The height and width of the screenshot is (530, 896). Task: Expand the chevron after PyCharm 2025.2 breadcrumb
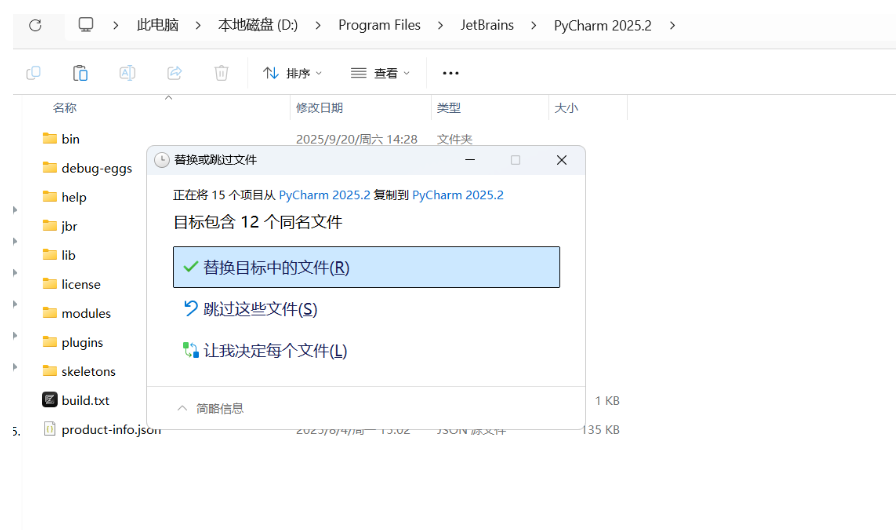[x=673, y=26]
